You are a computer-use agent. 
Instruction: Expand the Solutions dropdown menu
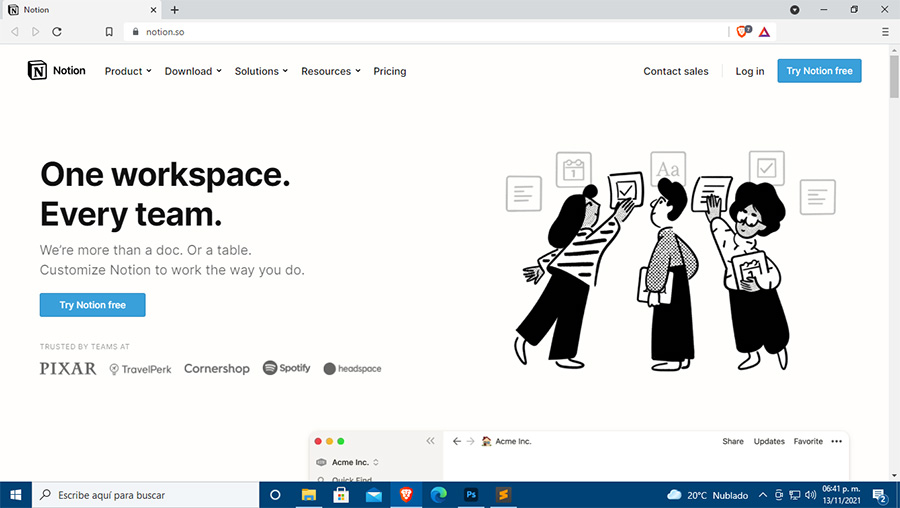tap(261, 71)
